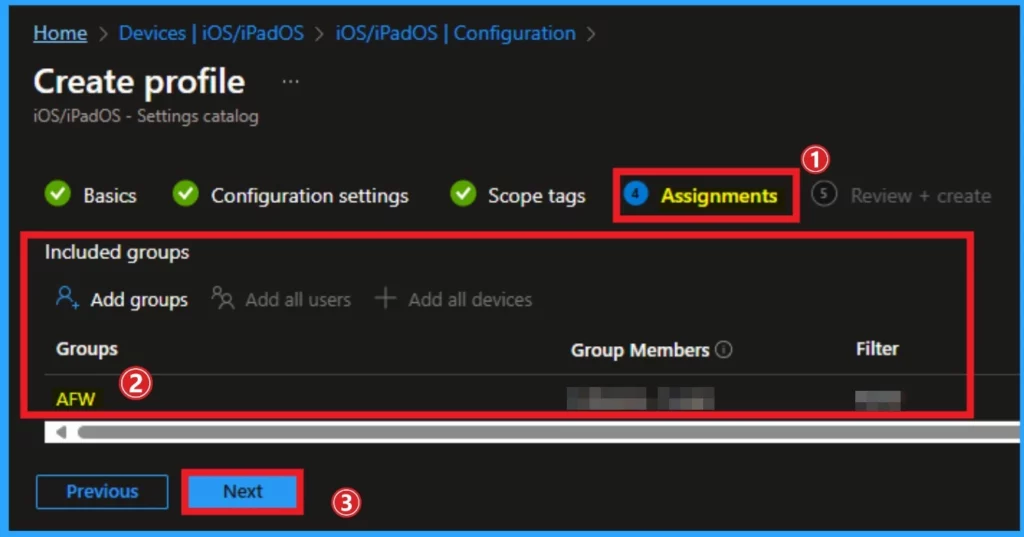The width and height of the screenshot is (1024, 537).
Task: Open the Review + create step
Action: (x=920, y=195)
